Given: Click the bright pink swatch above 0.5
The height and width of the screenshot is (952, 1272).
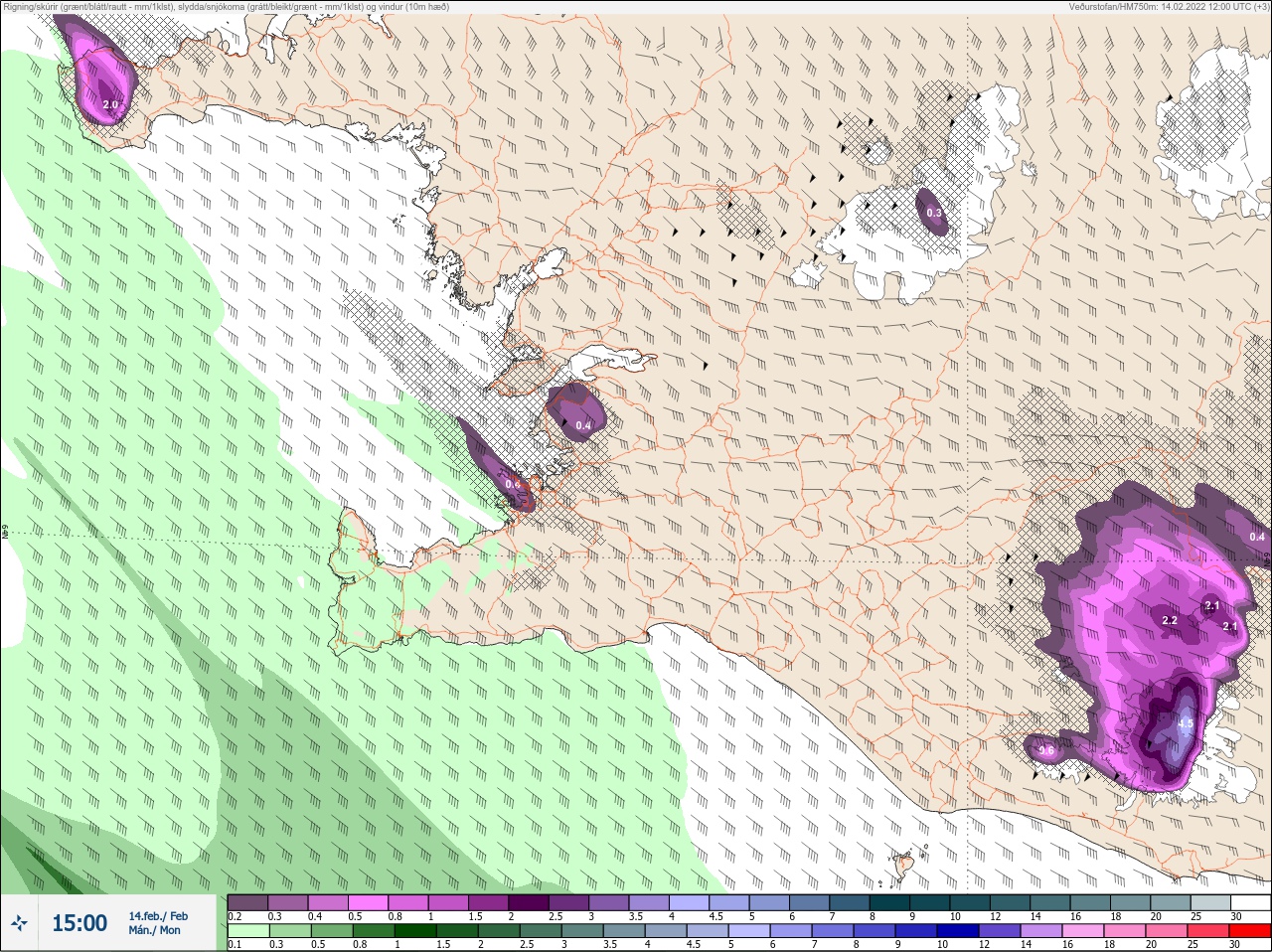Looking at the screenshot, I should click(x=369, y=902).
